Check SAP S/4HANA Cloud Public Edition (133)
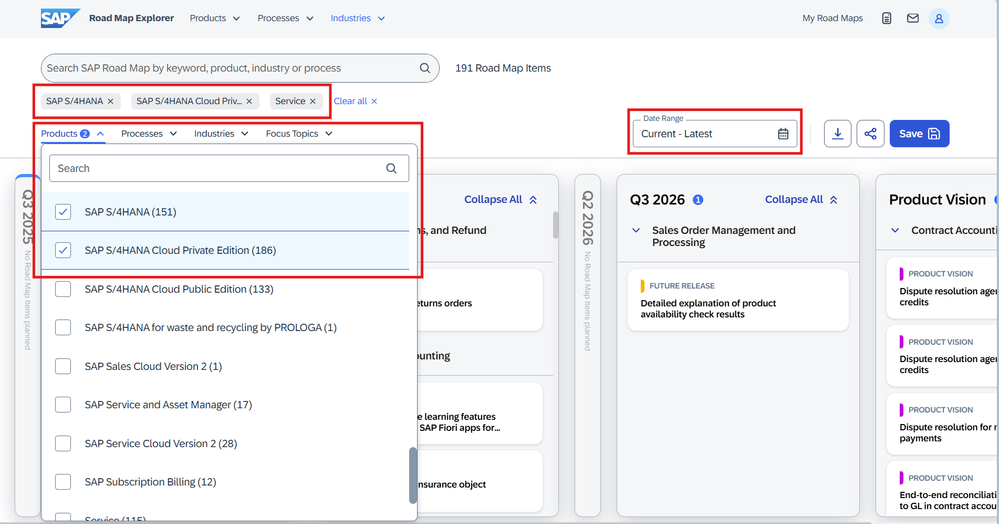Screen dimensions: 999x524 63,289
